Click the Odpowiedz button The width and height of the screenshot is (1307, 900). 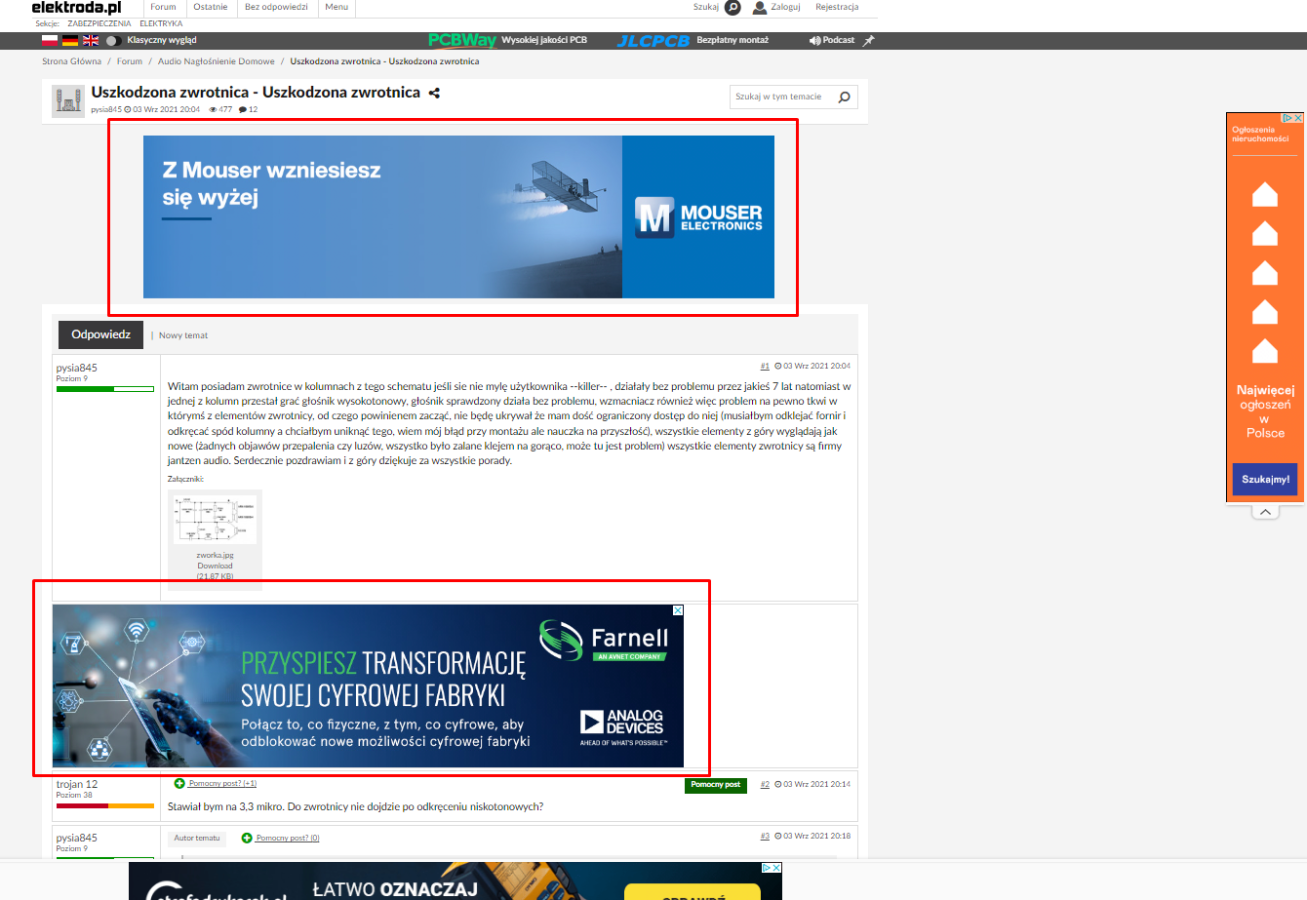pos(101,334)
